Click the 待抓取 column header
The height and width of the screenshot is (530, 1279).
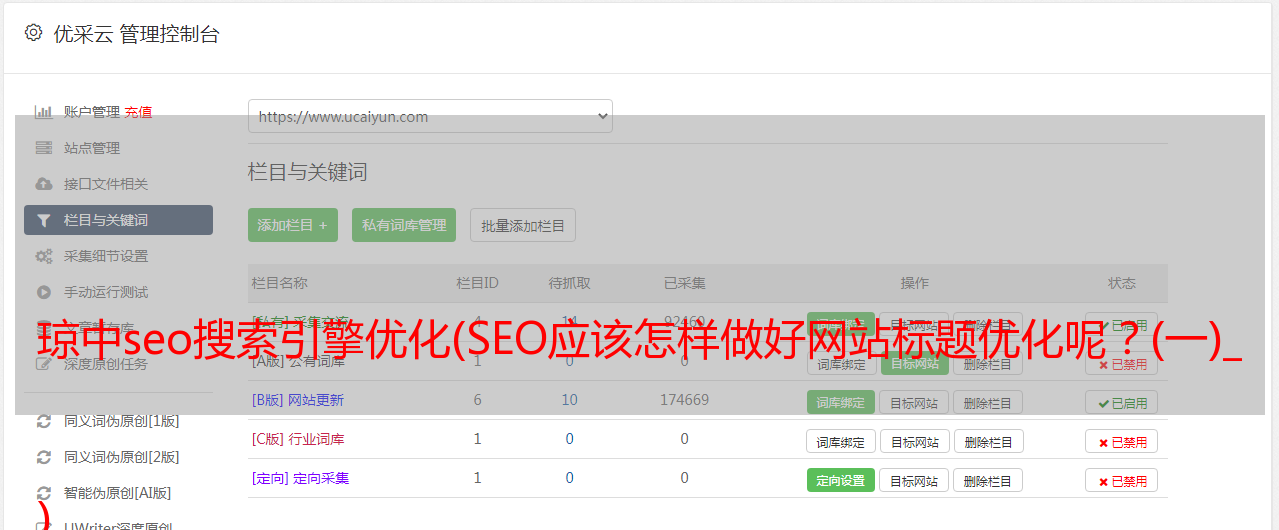pos(569,283)
